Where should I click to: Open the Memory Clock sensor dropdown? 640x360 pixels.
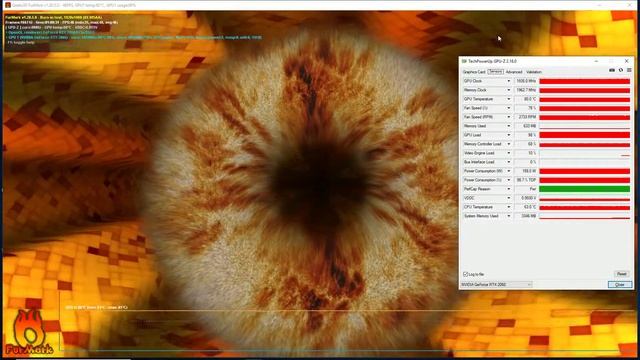(x=509, y=90)
